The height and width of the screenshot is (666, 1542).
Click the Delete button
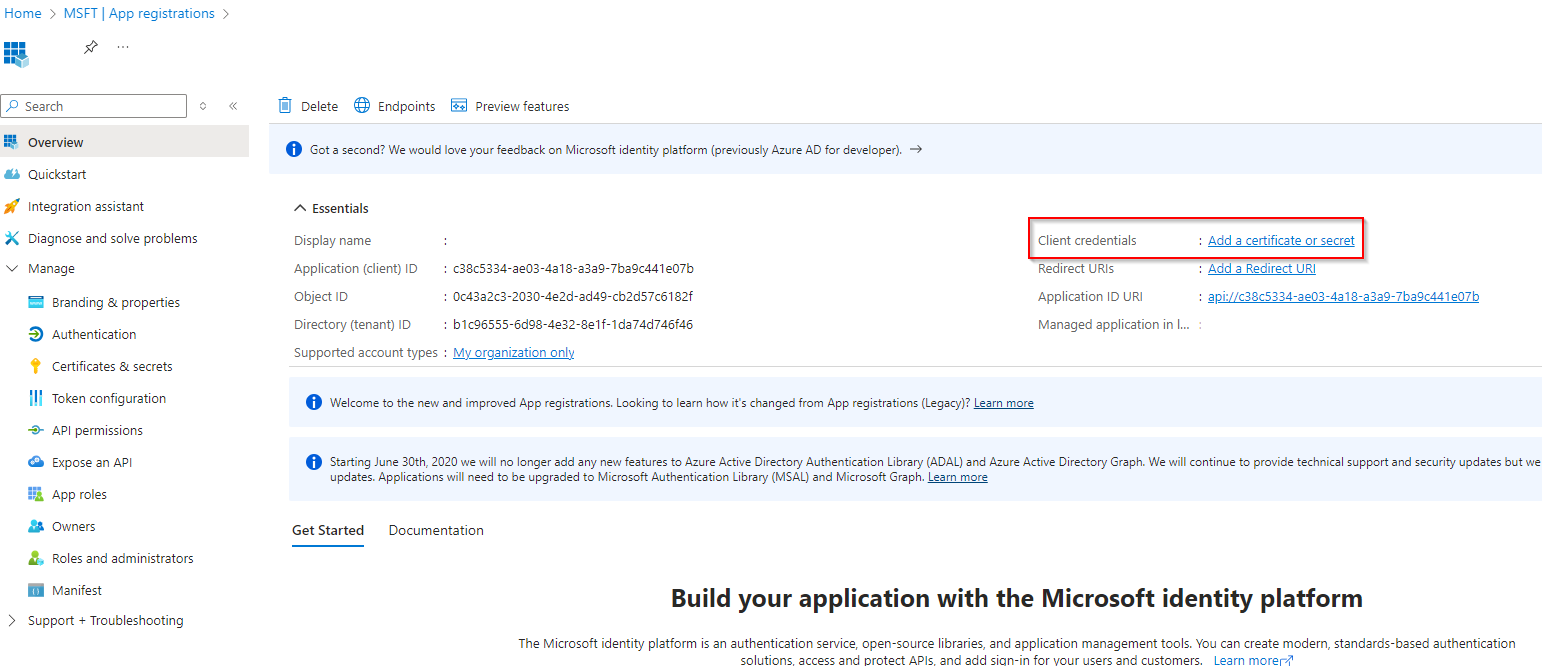(x=308, y=106)
